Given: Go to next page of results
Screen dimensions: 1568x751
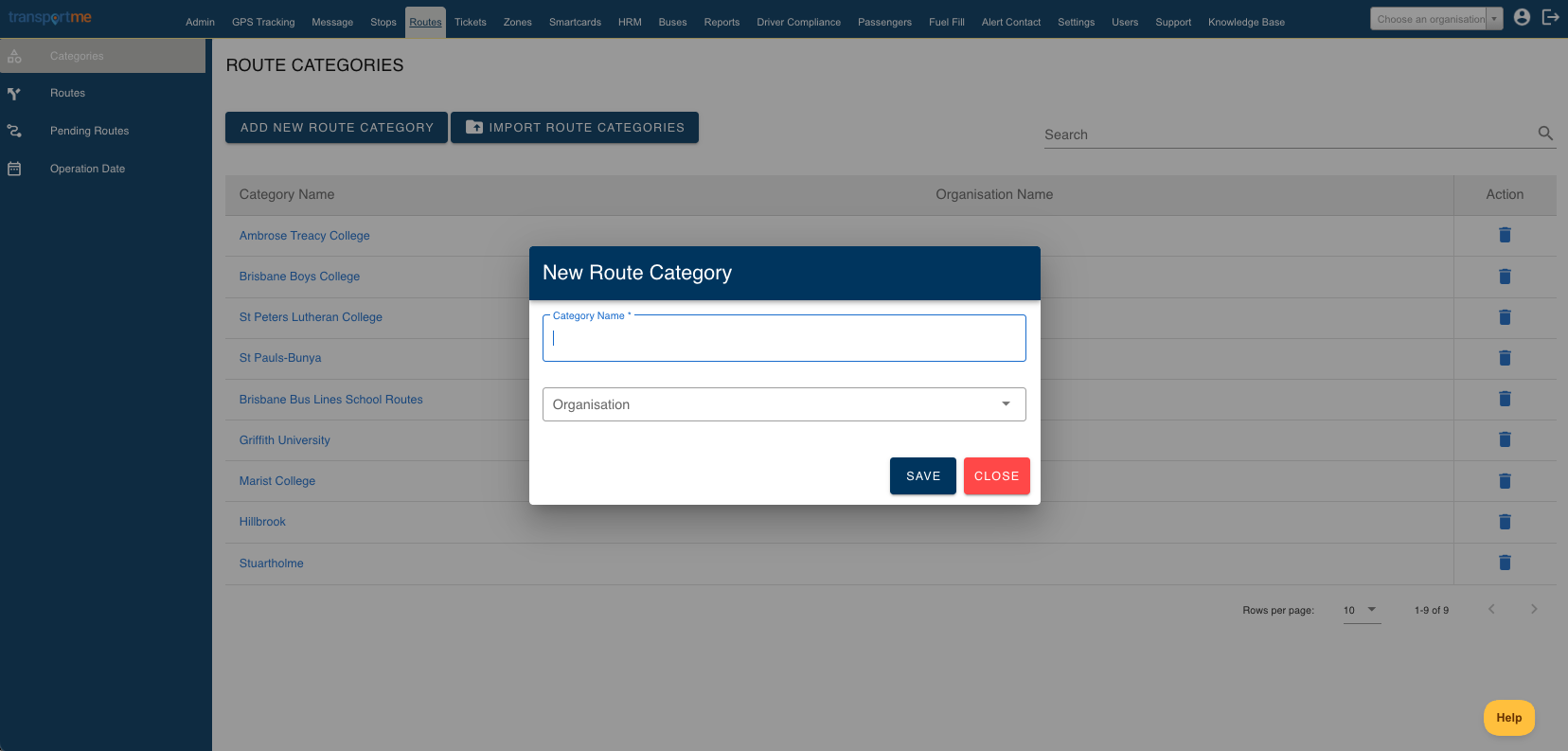Looking at the screenshot, I should click(x=1534, y=609).
